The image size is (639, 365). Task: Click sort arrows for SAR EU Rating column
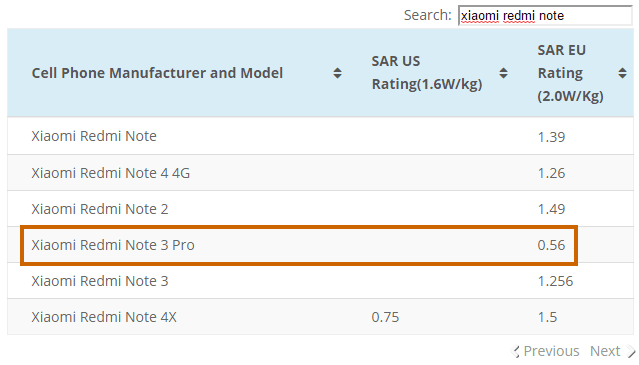tap(622, 73)
